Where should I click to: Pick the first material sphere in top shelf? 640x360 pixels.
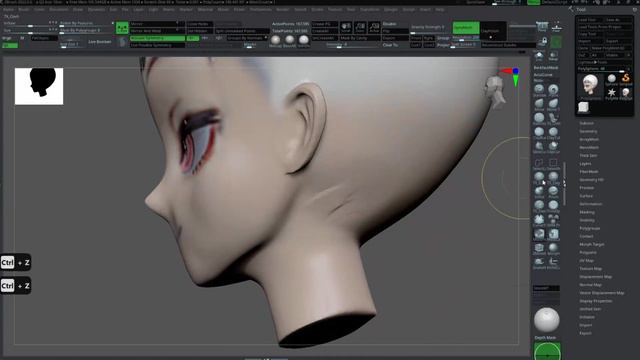click(276, 40)
